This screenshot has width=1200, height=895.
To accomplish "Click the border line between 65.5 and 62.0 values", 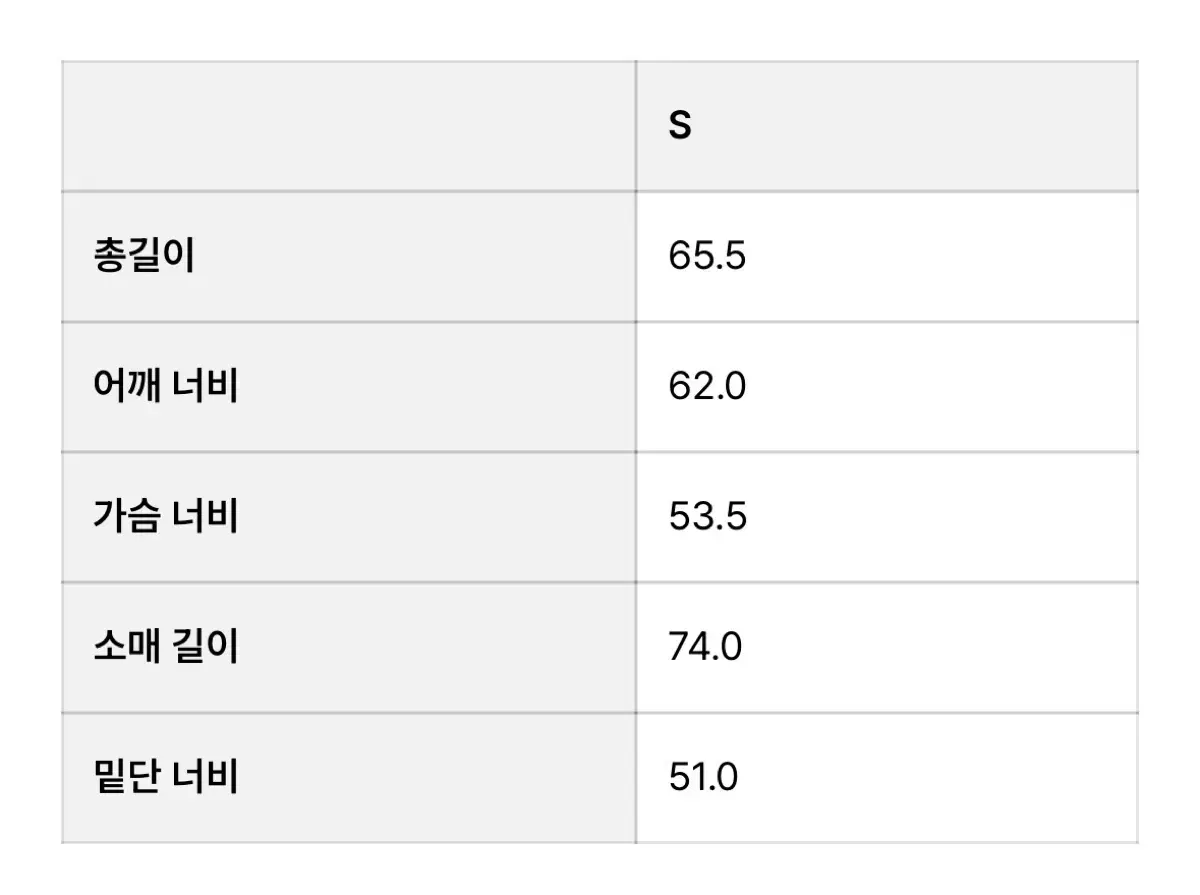I will tap(887, 322).
